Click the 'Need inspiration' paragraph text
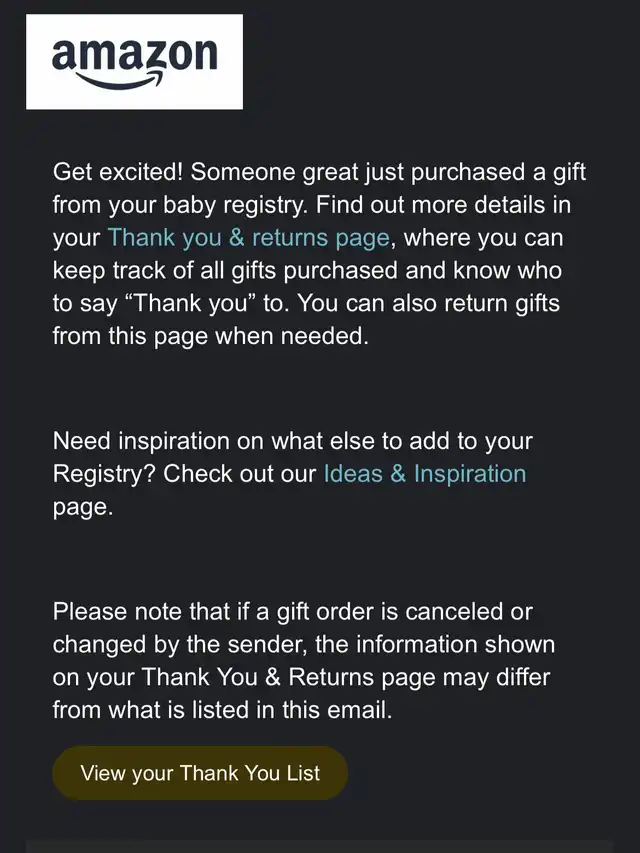 (292, 473)
